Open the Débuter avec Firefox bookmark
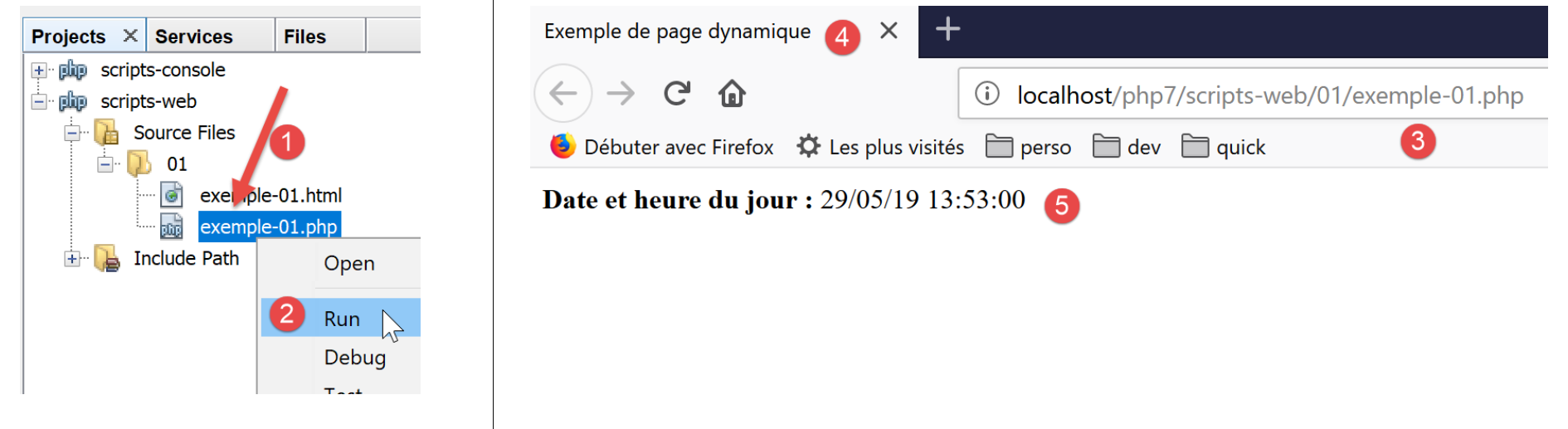Viewport: 1568px width, 429px height. pyautogui.click(x=663, y=147)
